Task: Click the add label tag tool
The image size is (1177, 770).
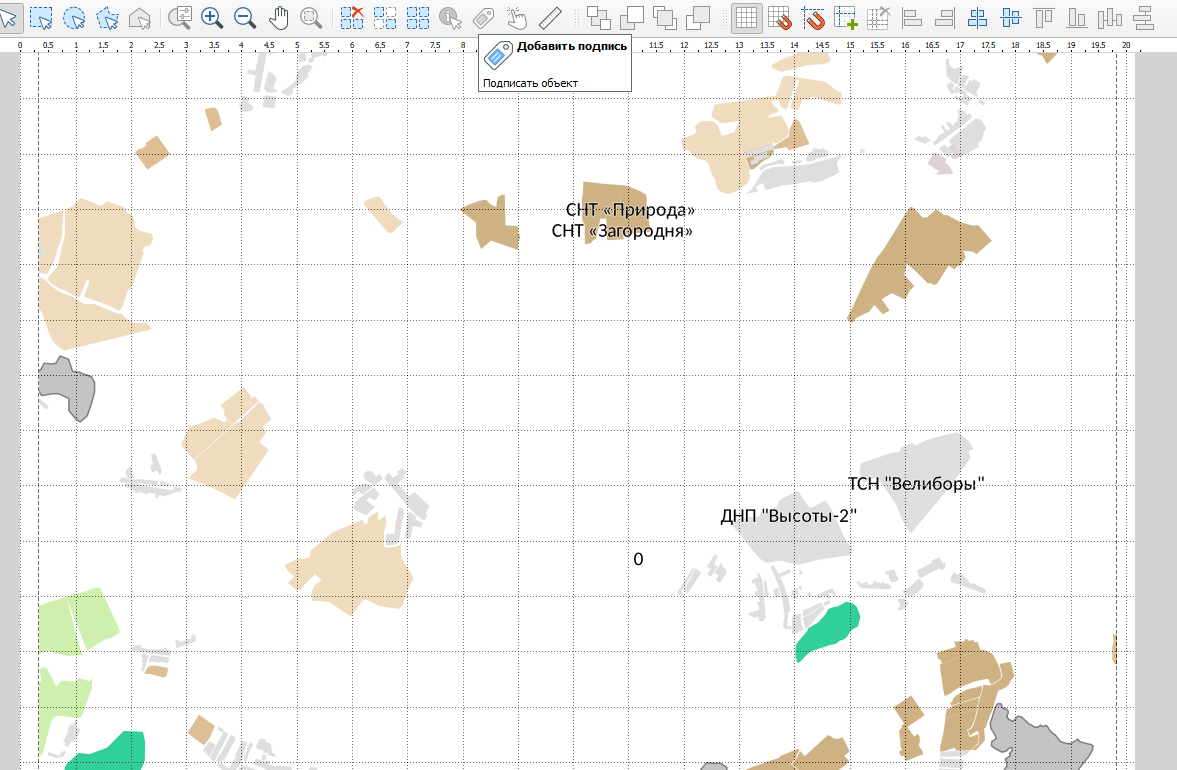Action: point(483,17)
